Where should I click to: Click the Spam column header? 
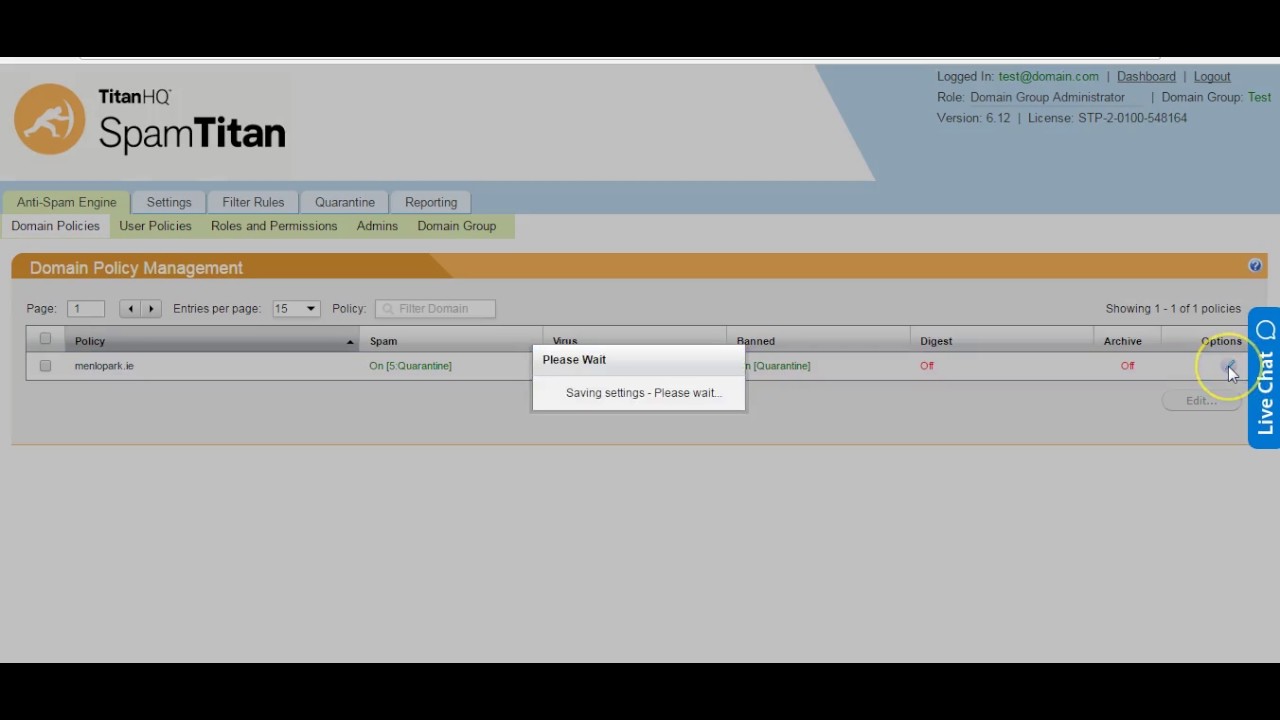click(451, 341)
